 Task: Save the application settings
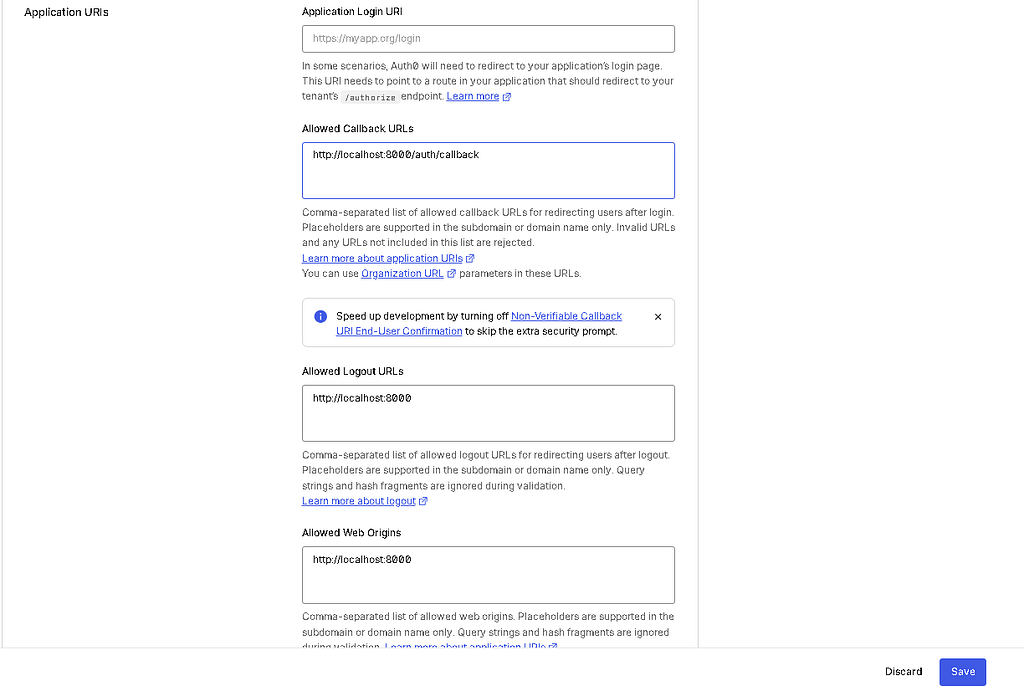click(x=963, y=672)
